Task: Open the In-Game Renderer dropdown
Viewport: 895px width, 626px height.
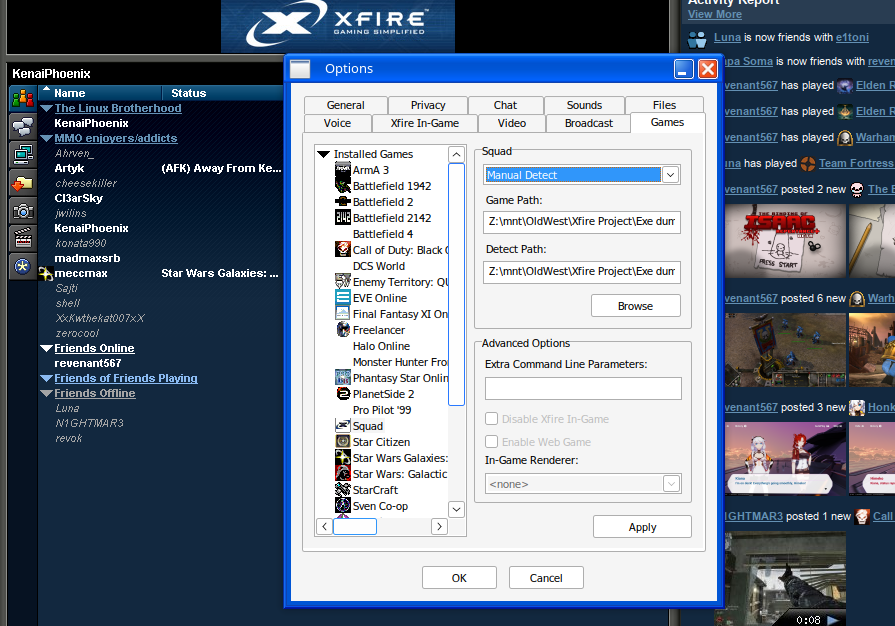Action: coord(671,484)
